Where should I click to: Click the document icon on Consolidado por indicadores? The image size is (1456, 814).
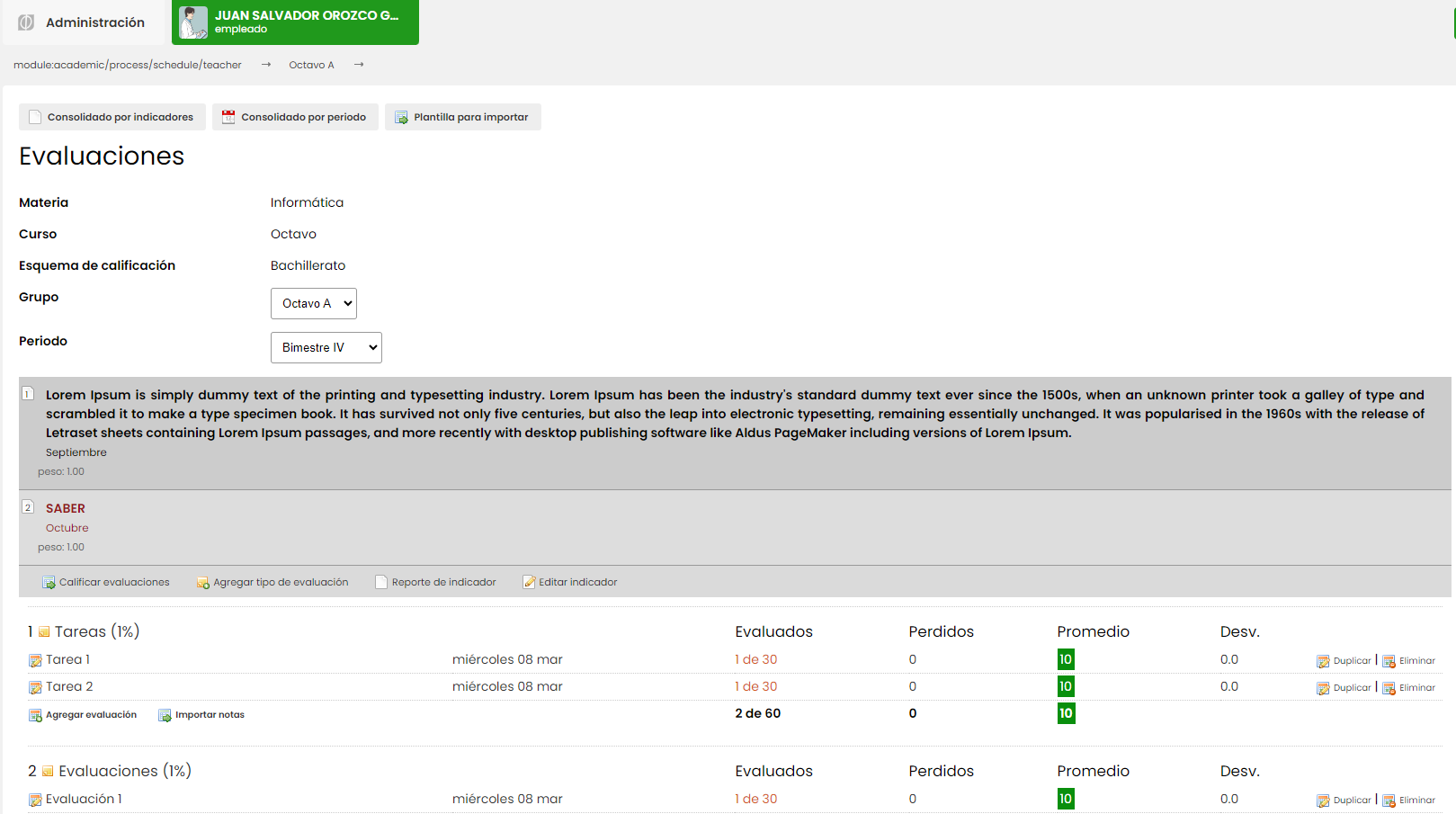(35, 117)
